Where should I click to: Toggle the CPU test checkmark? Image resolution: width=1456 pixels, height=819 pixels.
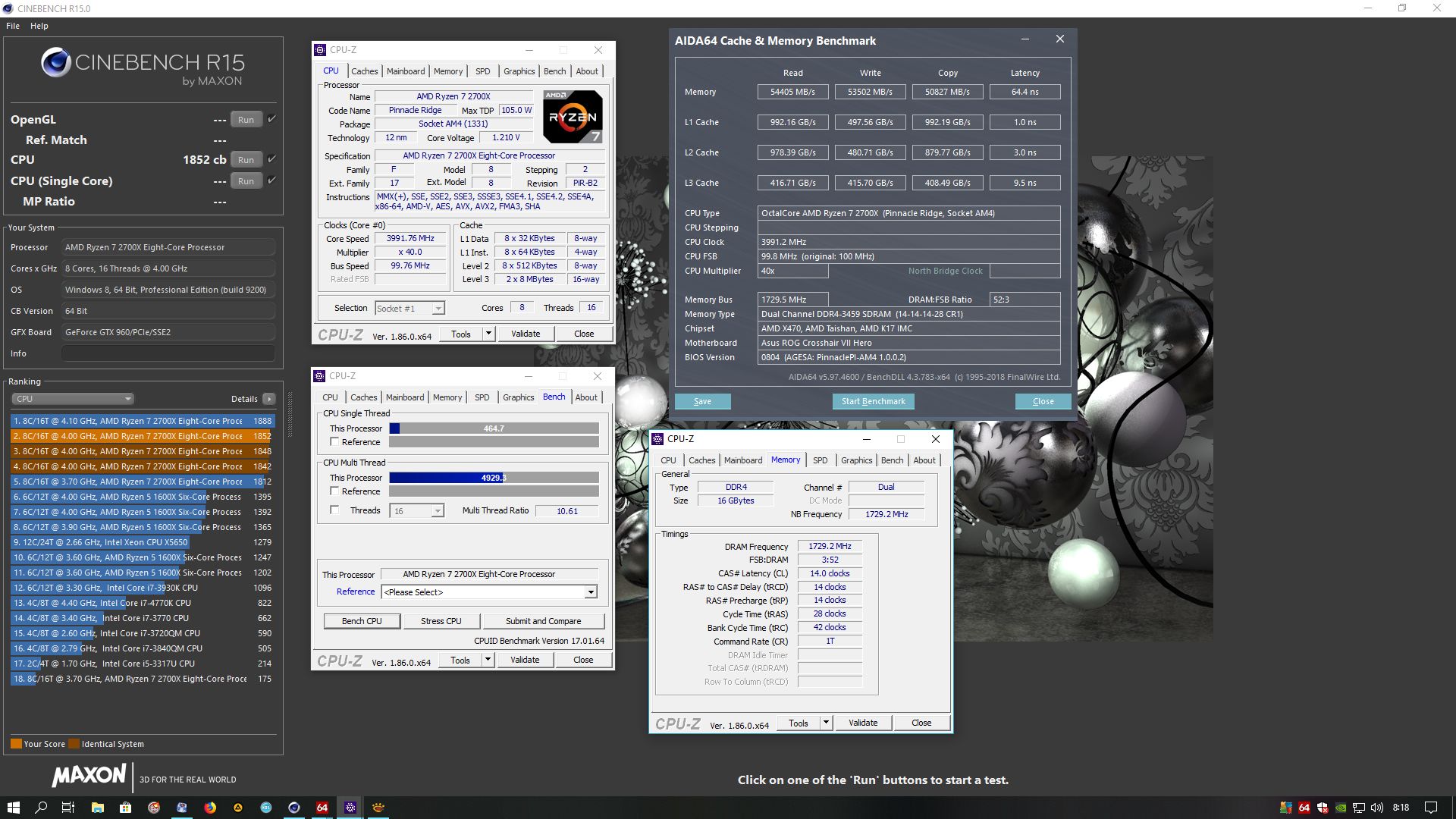272,159
